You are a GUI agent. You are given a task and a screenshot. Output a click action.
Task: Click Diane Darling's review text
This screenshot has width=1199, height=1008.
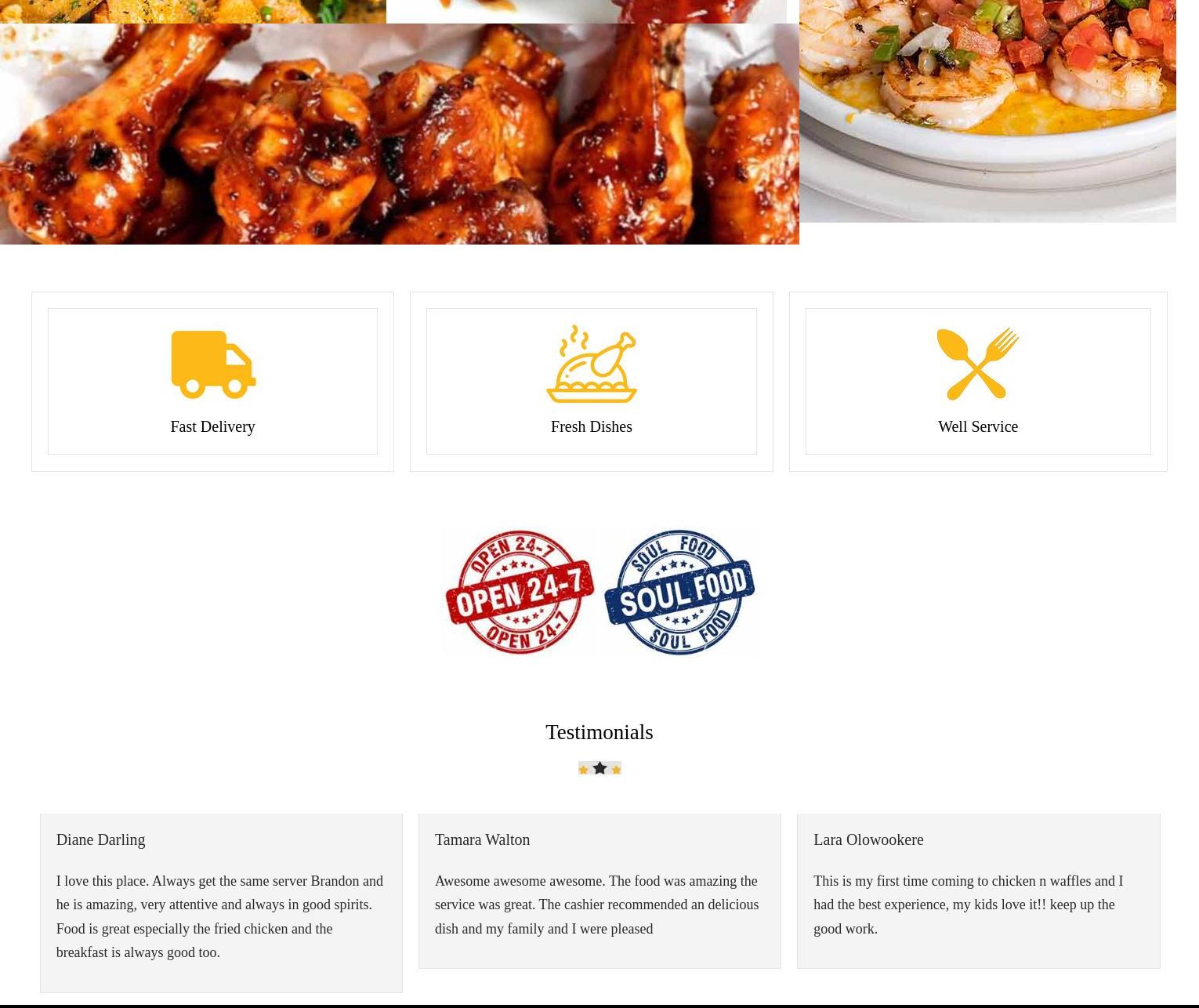tap(220, 917)
